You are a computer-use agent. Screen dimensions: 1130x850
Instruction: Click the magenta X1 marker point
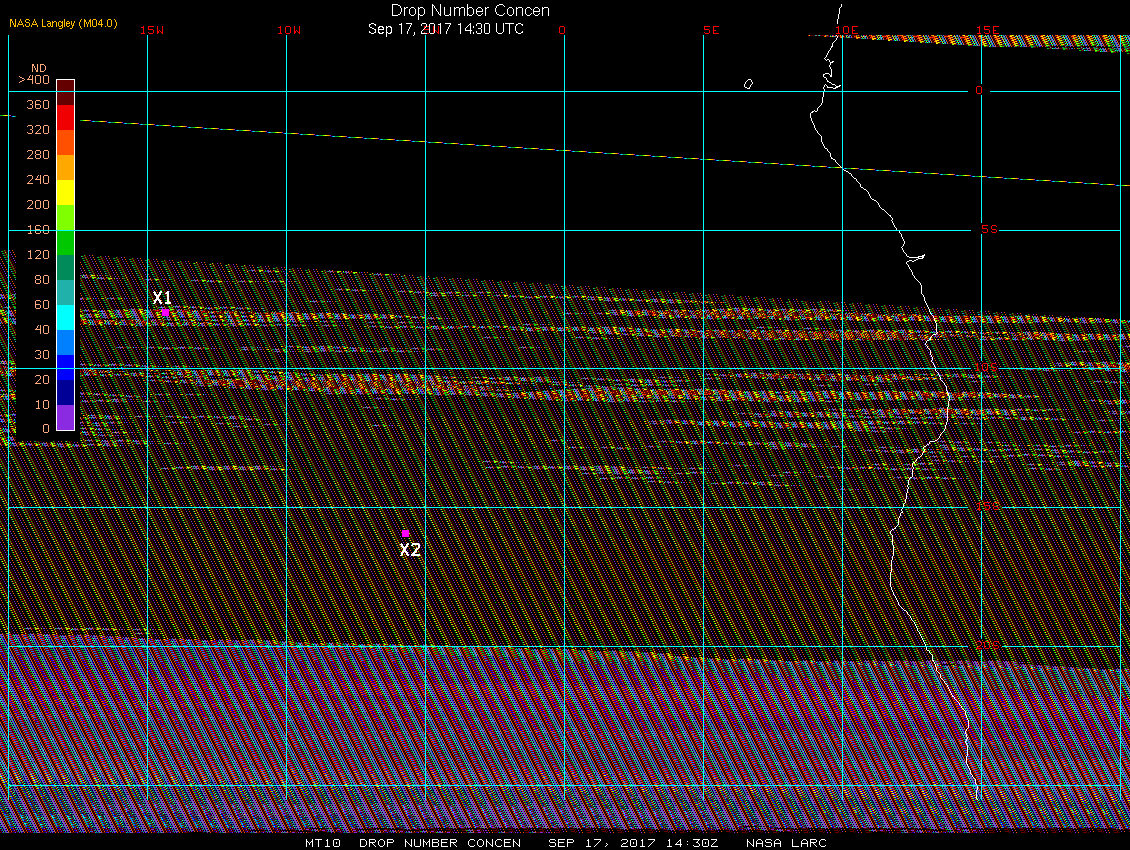[165, 312]
